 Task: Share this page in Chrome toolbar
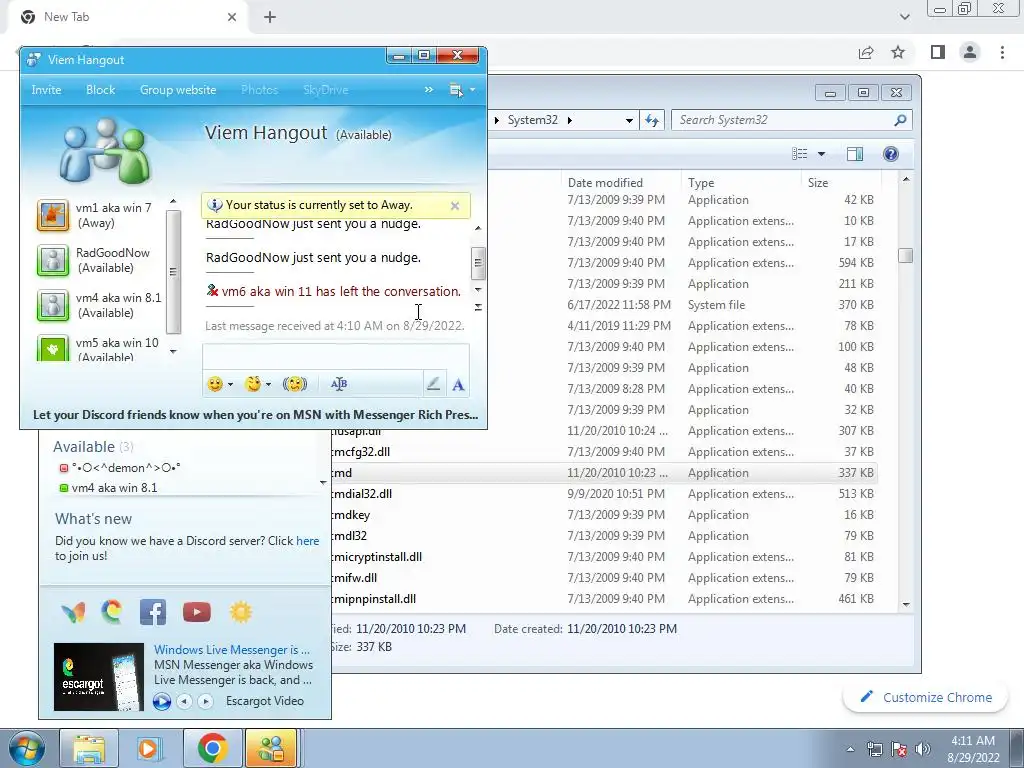[866, 52]
